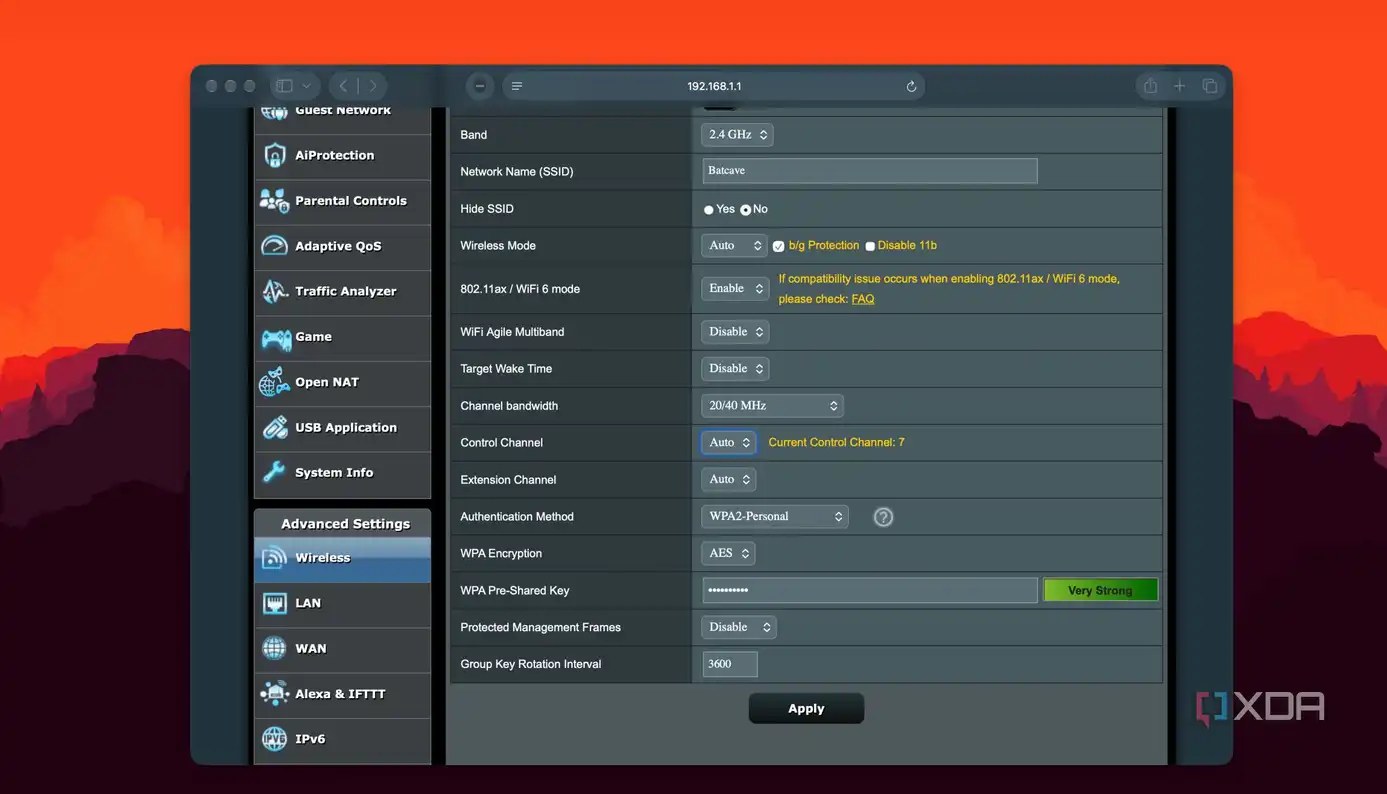This screenshot has width=1387, height=794.
Task: Select Yes for Hide SSID
Action: (709, 210)
